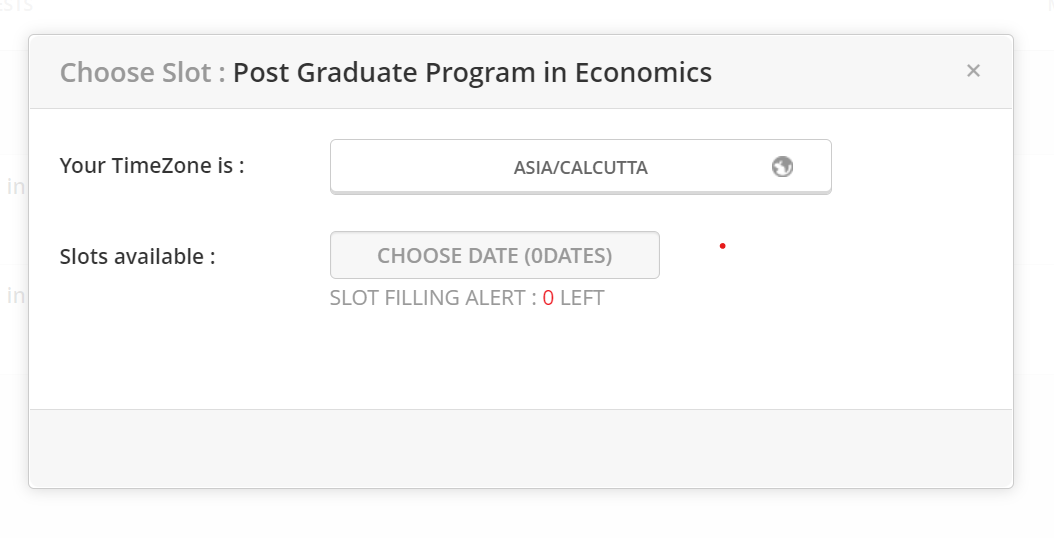This screenshot has width=1054, height=538.
Task: Click the ASIA/CALCUTTA text in the field
Action: pyautogui.click(x=581, y=167)
